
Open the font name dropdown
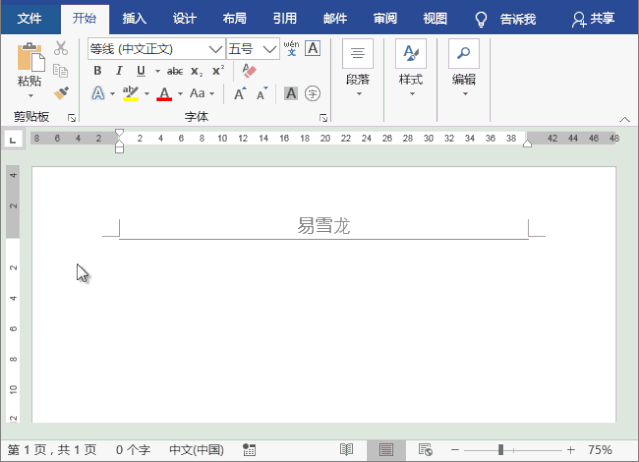click(x=216, y=48)
